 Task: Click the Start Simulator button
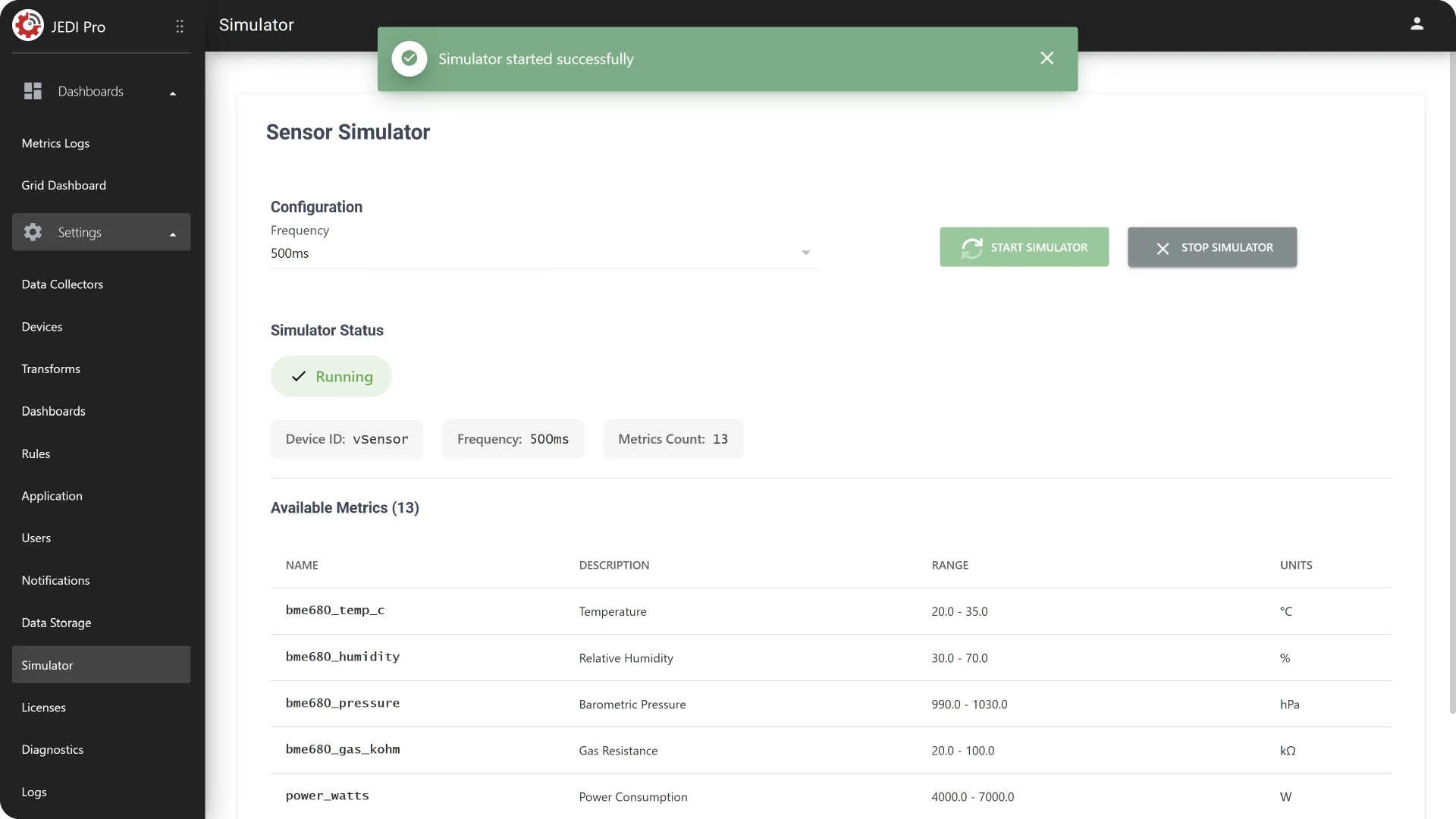click(1024, 247)
